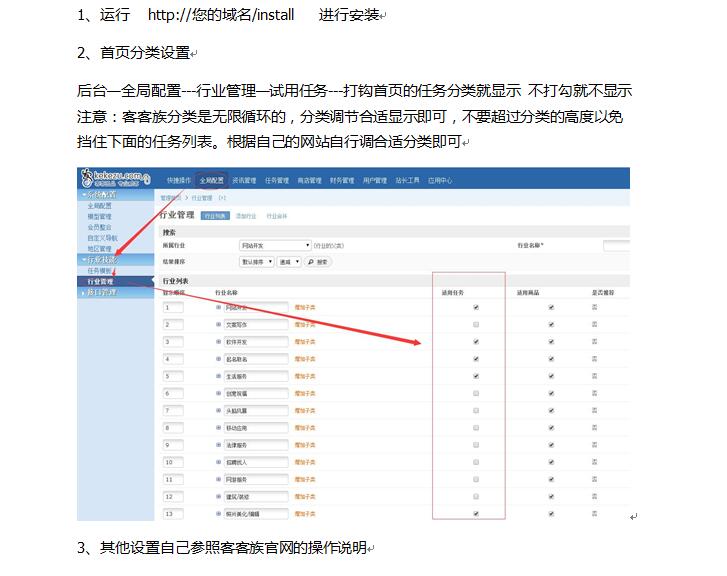Click 是否推荐 icon in row 5
The height and width of the screenshot is (576, 727).
595,376
